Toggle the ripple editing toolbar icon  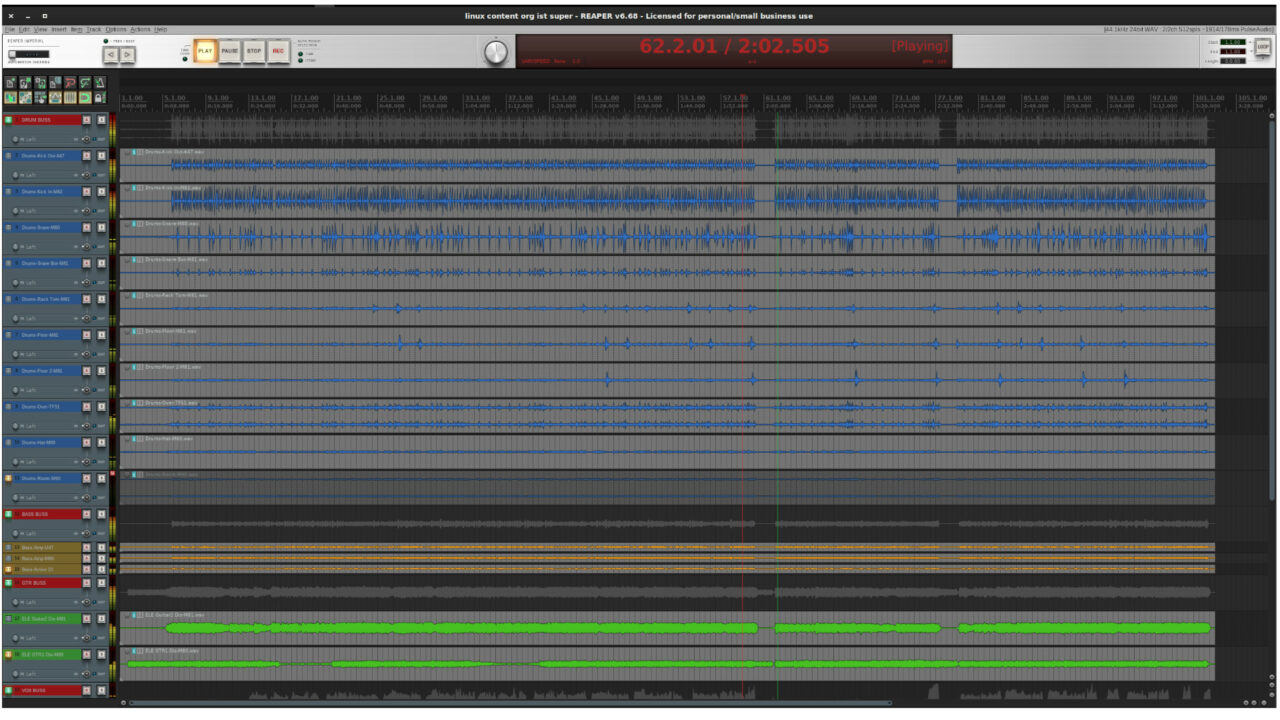tap(40, 98)
